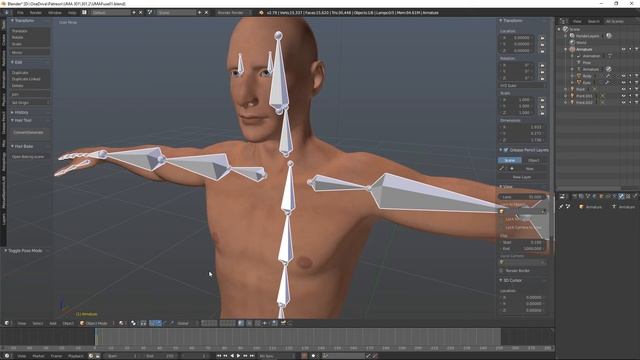Add a new scene with plus icon
Image resolution: width=640 pixels, height=360 pixels.
tap(200, 13)
